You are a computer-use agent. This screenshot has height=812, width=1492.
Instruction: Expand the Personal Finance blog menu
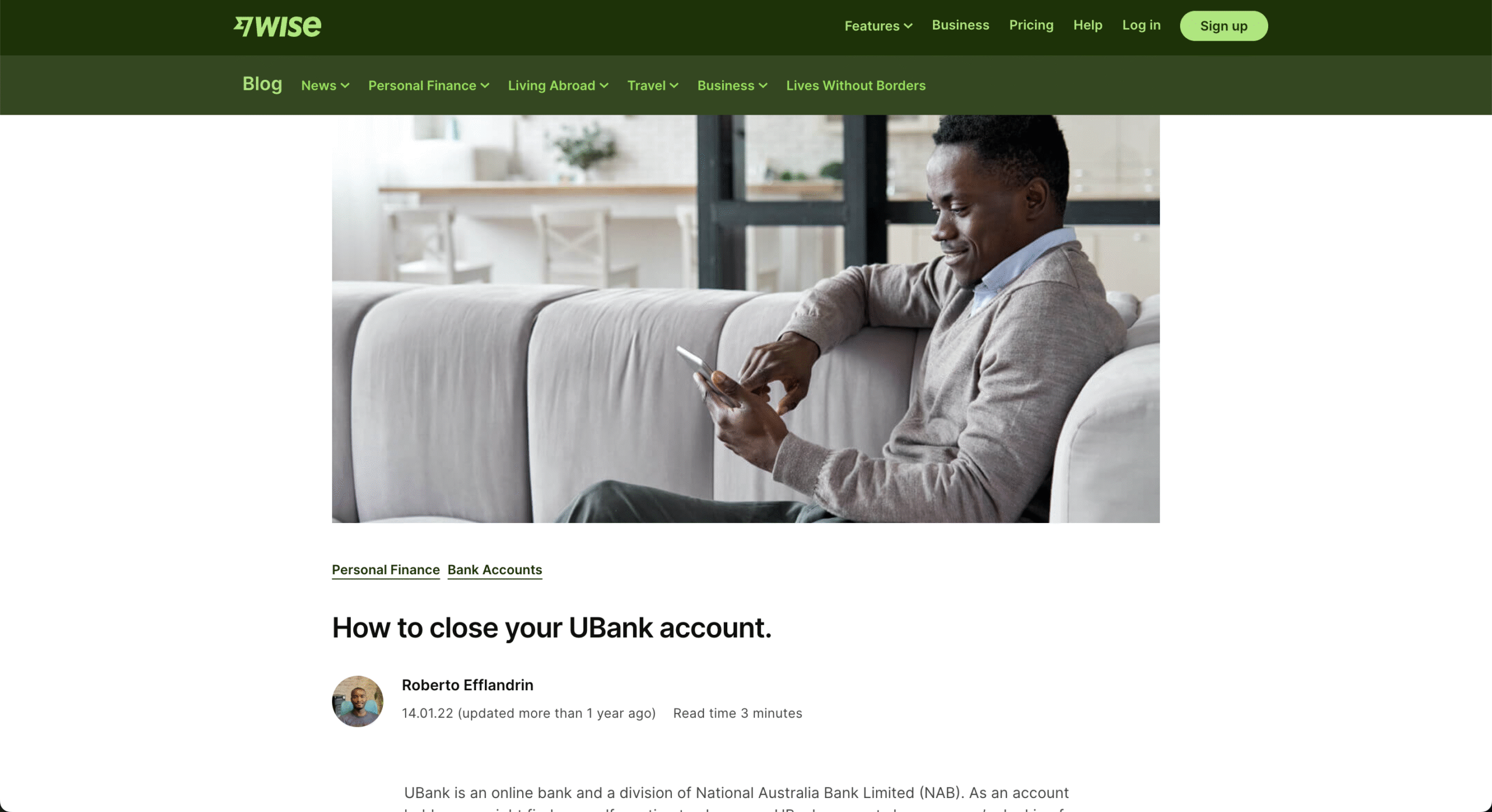(x=428, y=86)
